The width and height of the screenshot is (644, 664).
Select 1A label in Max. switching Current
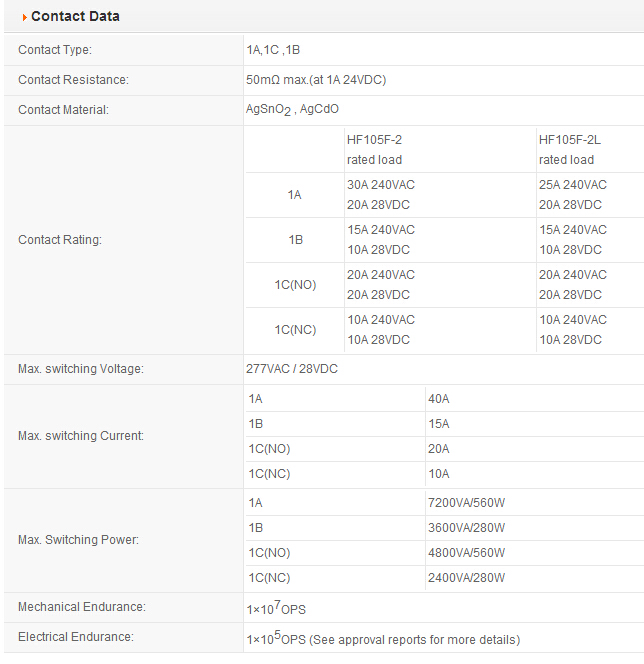tap(255, 399)
